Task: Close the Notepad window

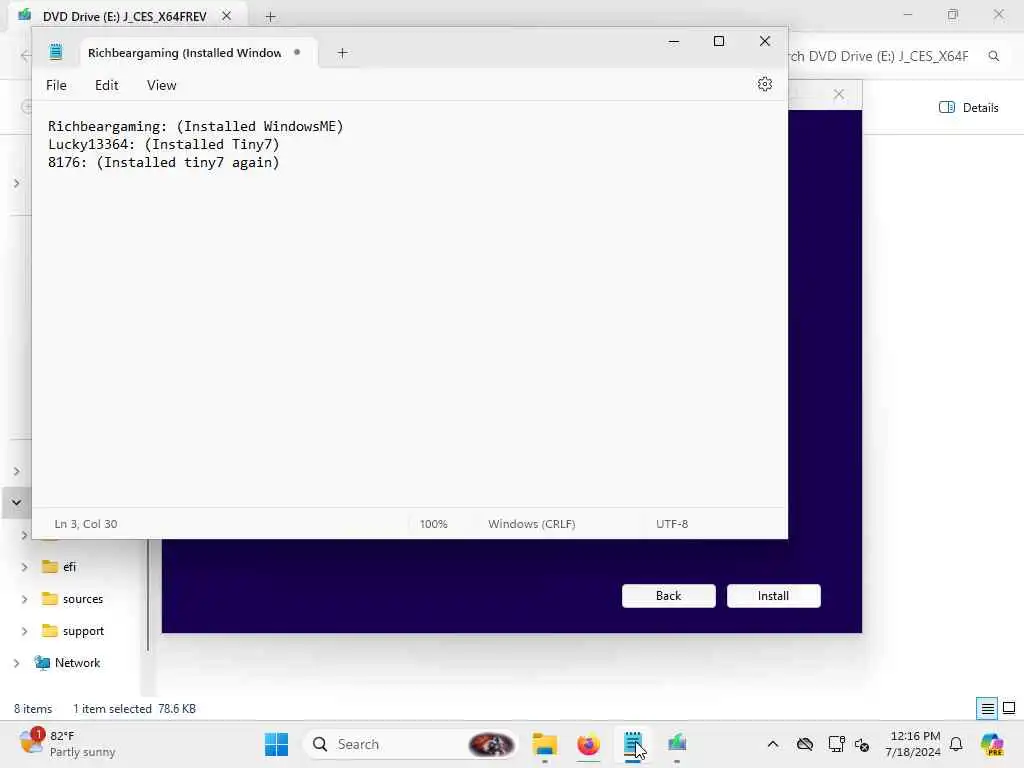Action: 765,41
